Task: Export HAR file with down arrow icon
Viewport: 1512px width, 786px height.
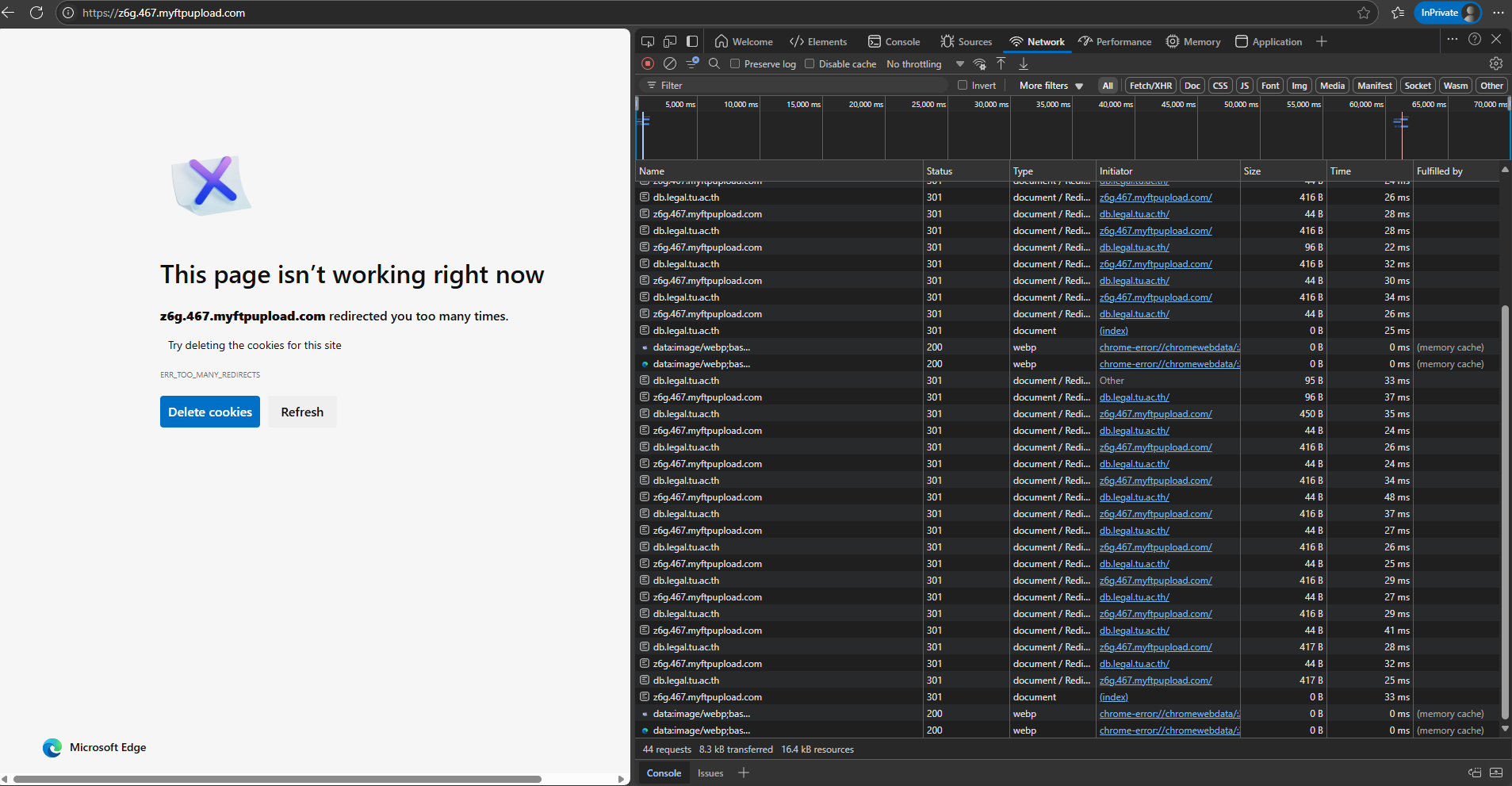Action: tap(1024, 63)
